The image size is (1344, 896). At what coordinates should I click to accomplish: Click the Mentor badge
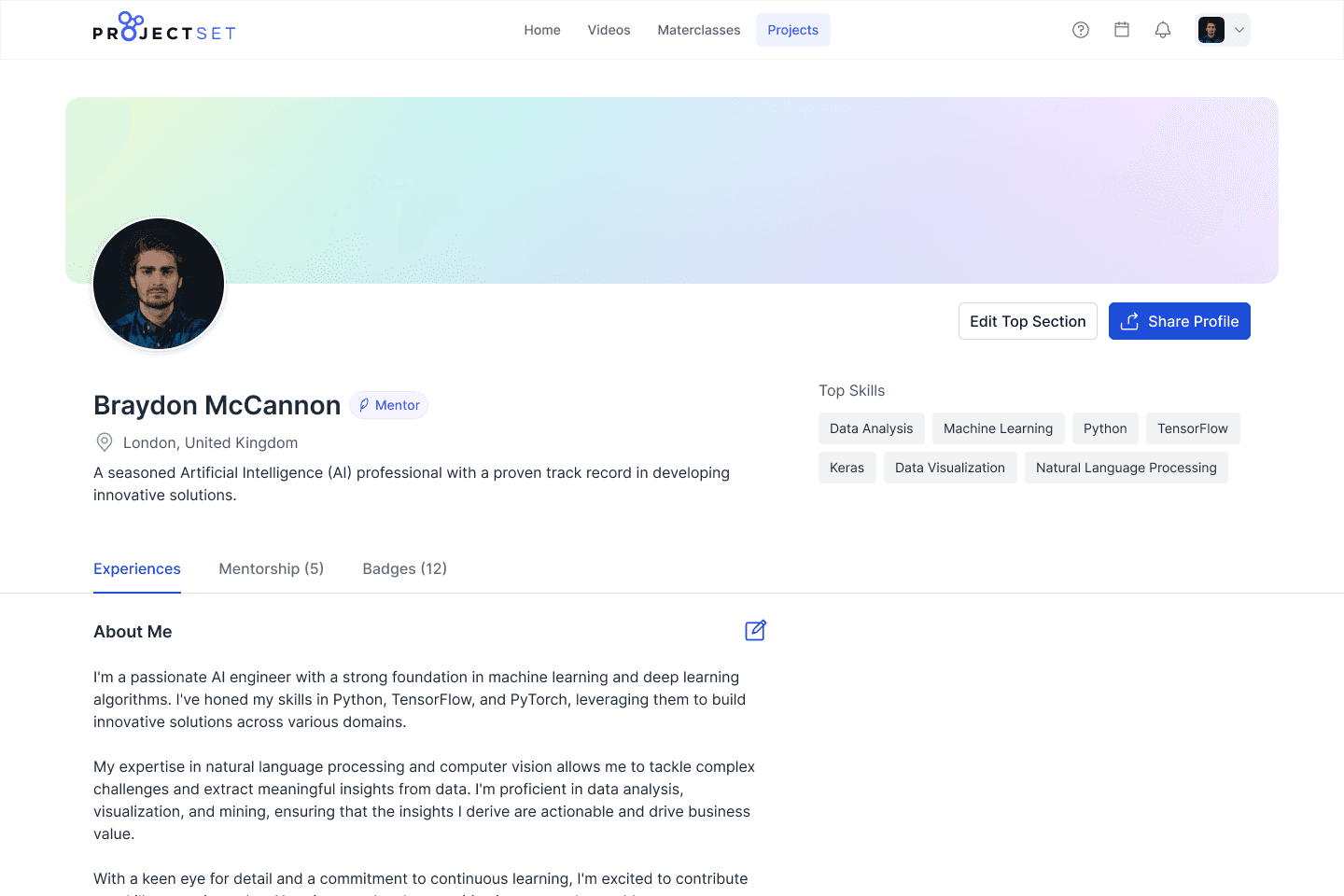coord(388,405)
